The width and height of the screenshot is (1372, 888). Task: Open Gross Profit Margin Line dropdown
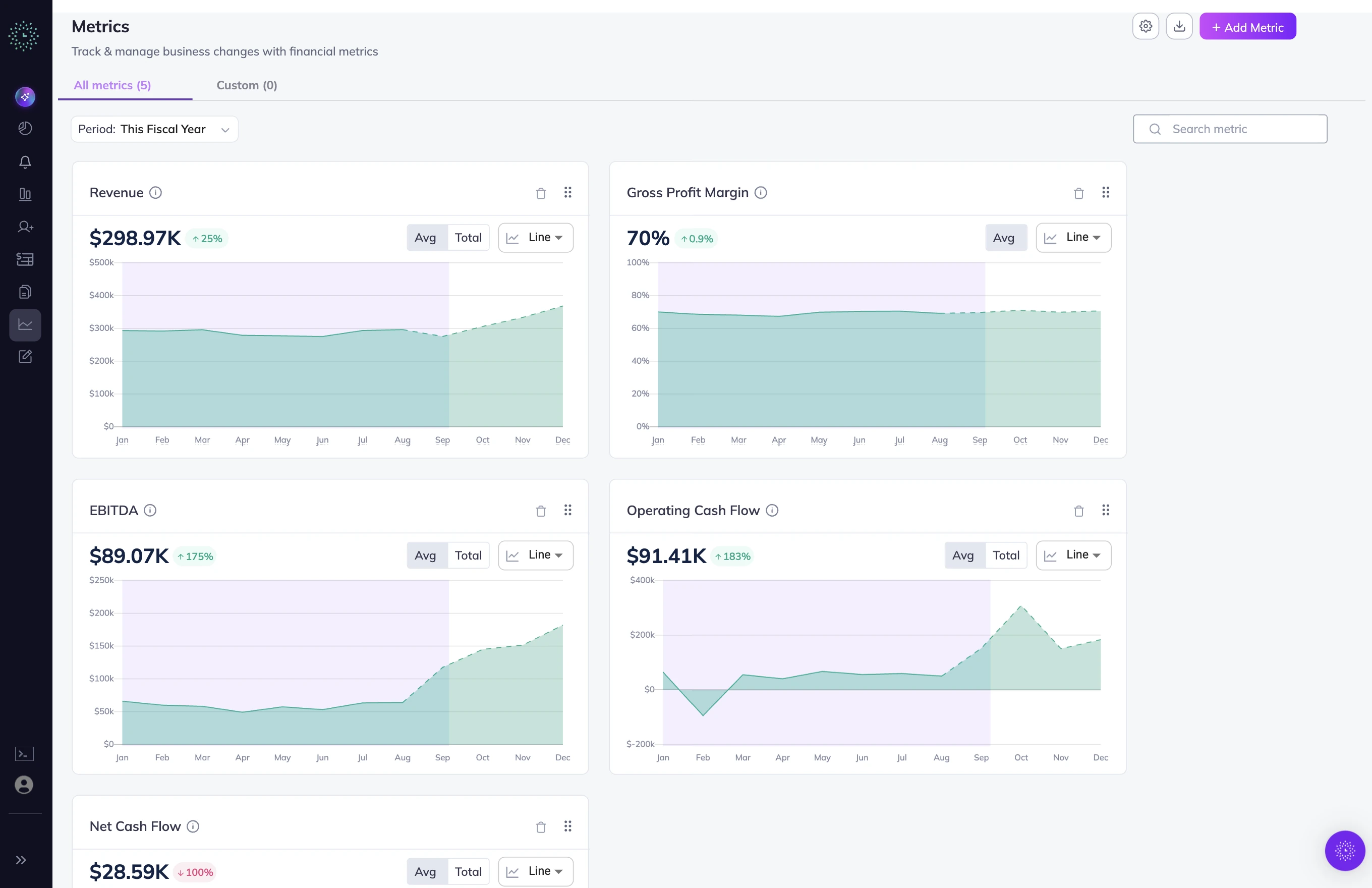(1073, 238)
